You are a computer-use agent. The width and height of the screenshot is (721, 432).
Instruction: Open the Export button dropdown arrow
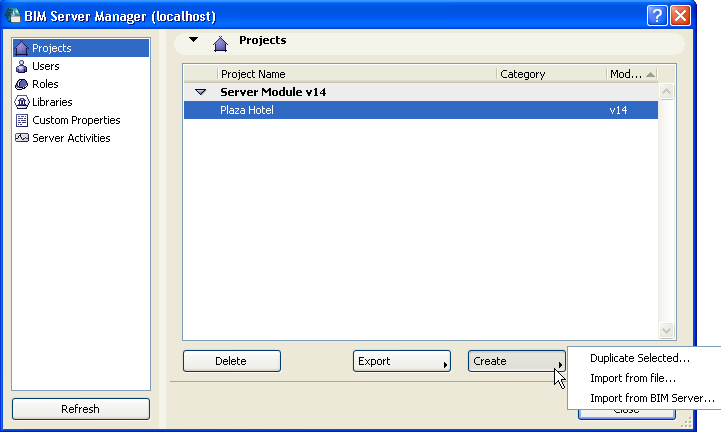(x=445, y=365)
